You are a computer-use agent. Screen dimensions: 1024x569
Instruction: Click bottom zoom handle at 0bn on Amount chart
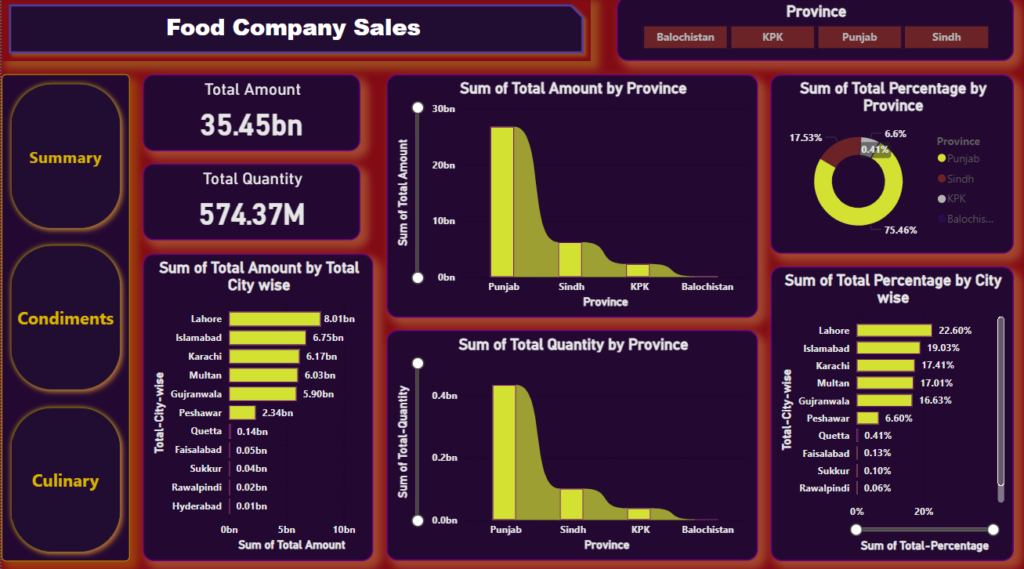pyautogui.click(x=418, y=277)
